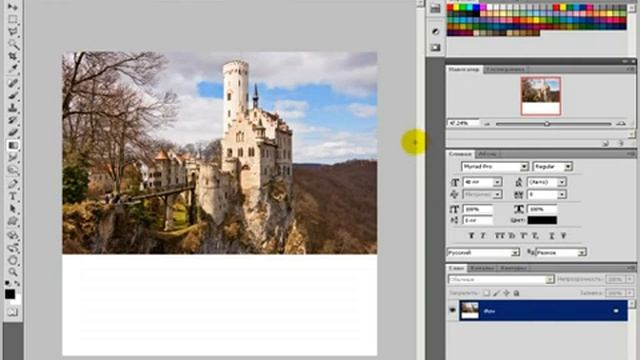
Task: Select the Clone Stamp tool
Action: point(12,107)
